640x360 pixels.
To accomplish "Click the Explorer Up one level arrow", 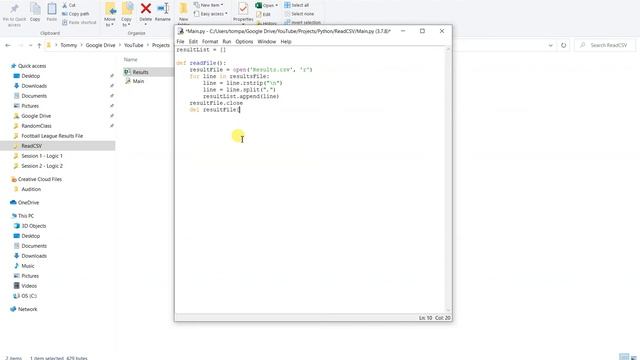I will click(39, 45).
